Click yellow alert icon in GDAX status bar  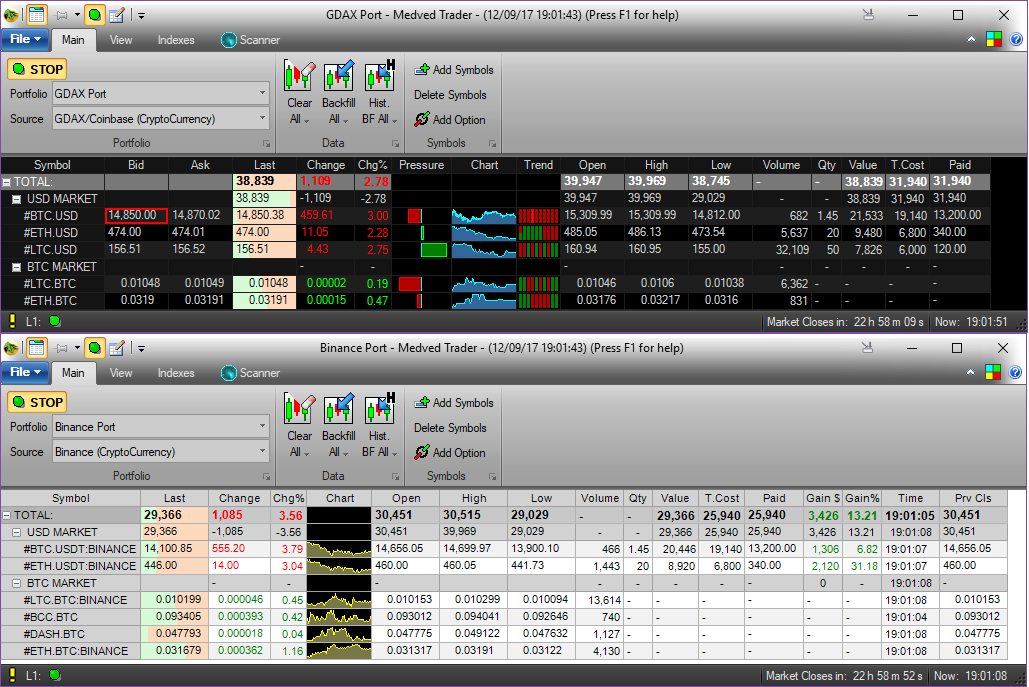coord(12,321)
